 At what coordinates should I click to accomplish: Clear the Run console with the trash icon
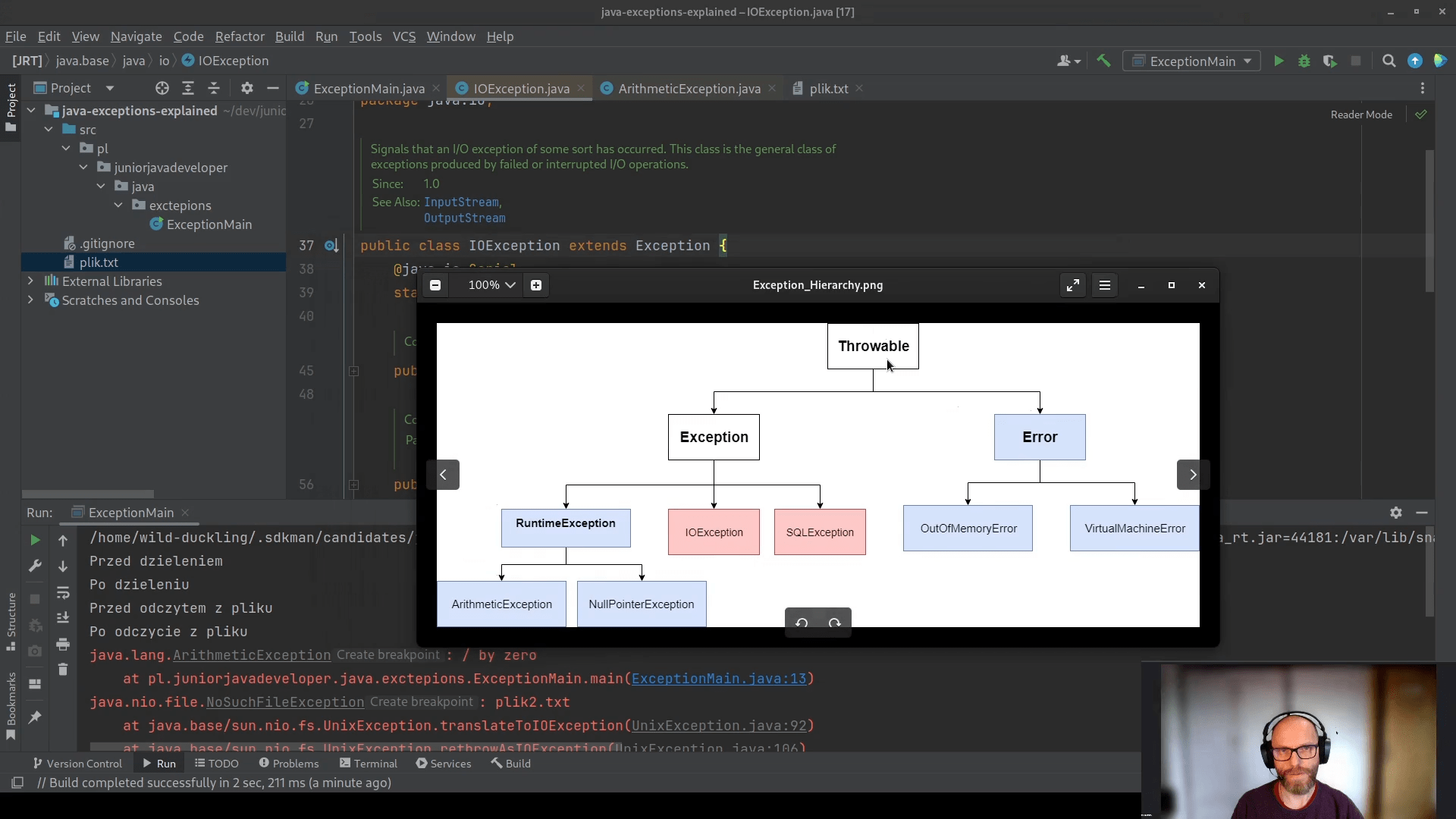coord(63,670)
